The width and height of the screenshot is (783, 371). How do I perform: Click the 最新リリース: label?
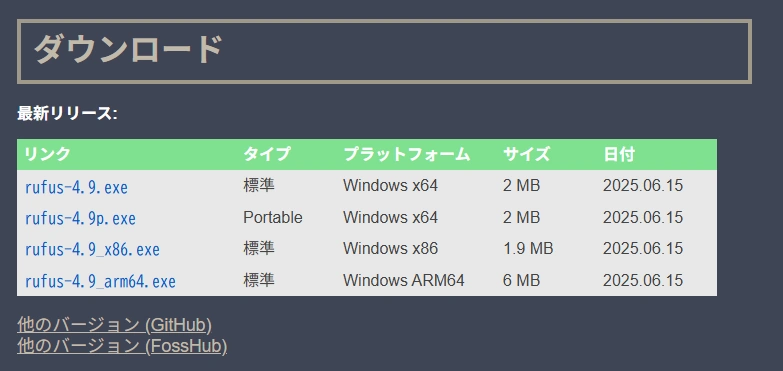tap(67, 113)
